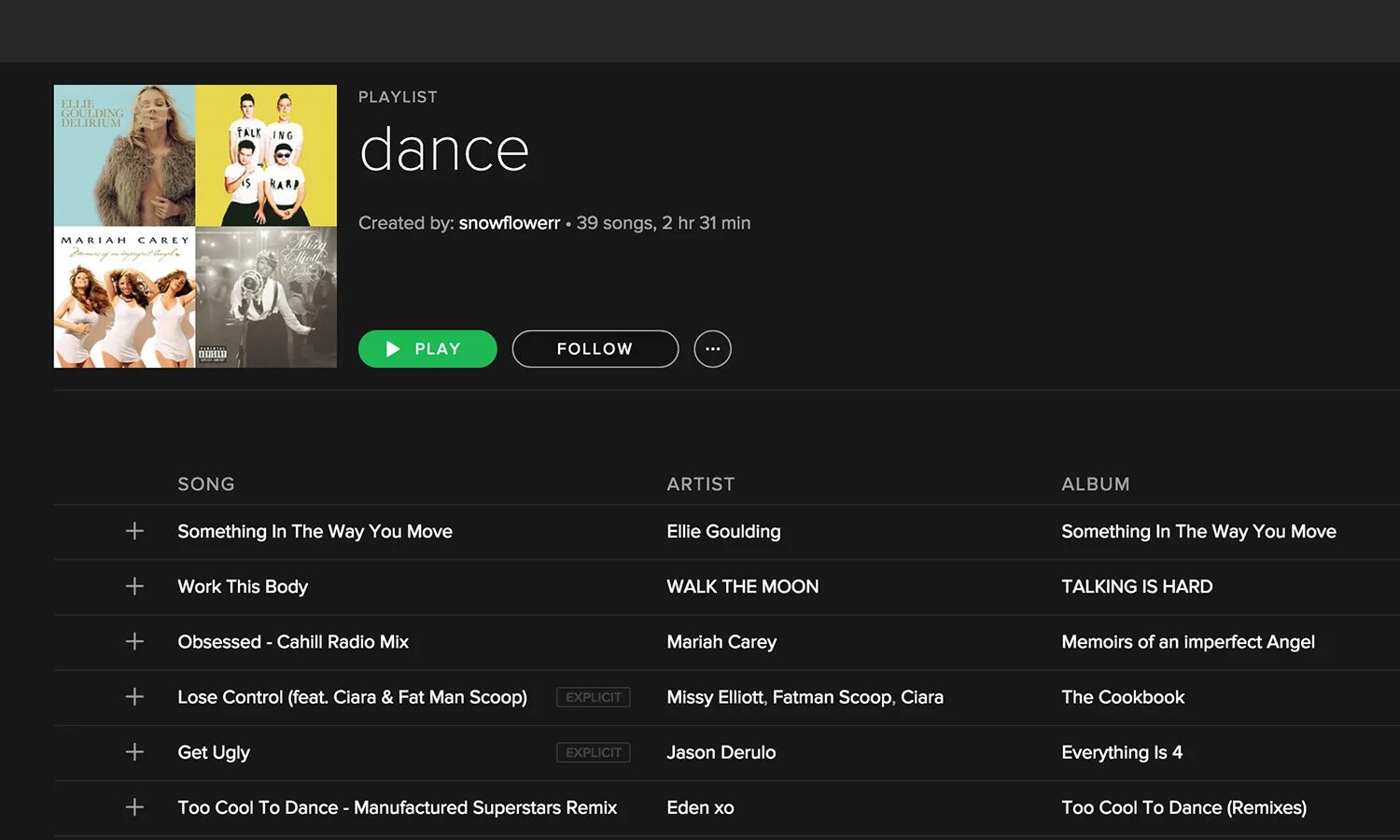1400x840 pixels.
Task: Open TALKING IS HARD album
Action: coord(1137,586)
